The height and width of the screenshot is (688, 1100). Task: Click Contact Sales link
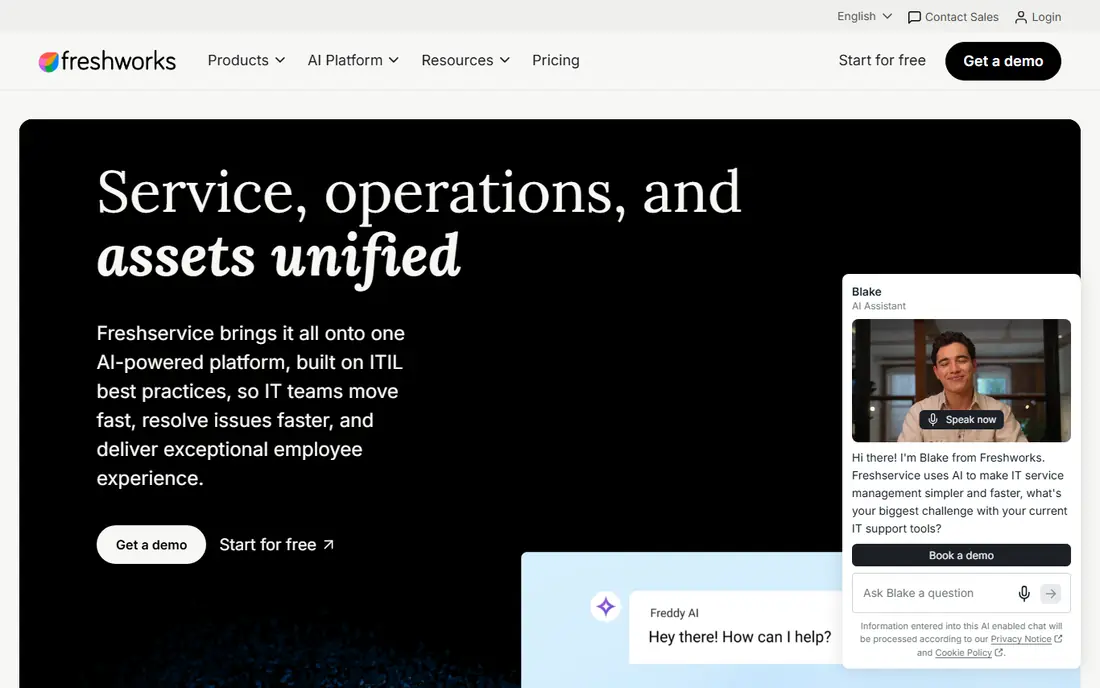953,17
